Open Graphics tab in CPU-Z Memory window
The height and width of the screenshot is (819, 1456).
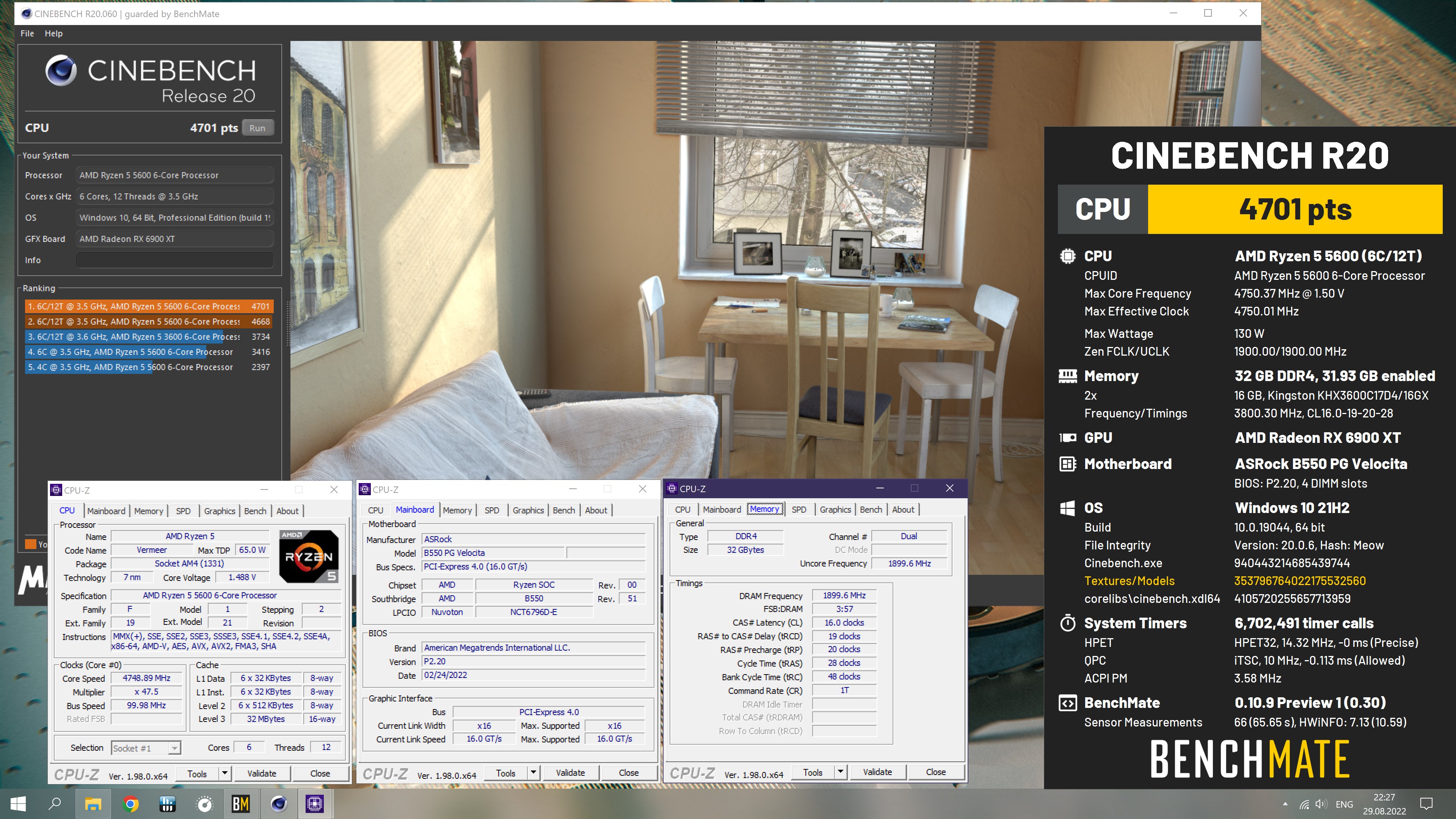[835, 509]
